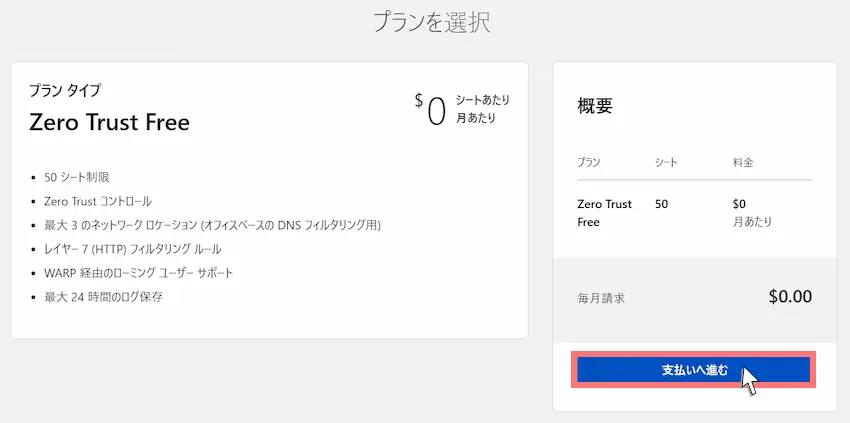Screen dimensions: 850x423
Task: Click the 概要 summary heading
Action: [595, 106]
